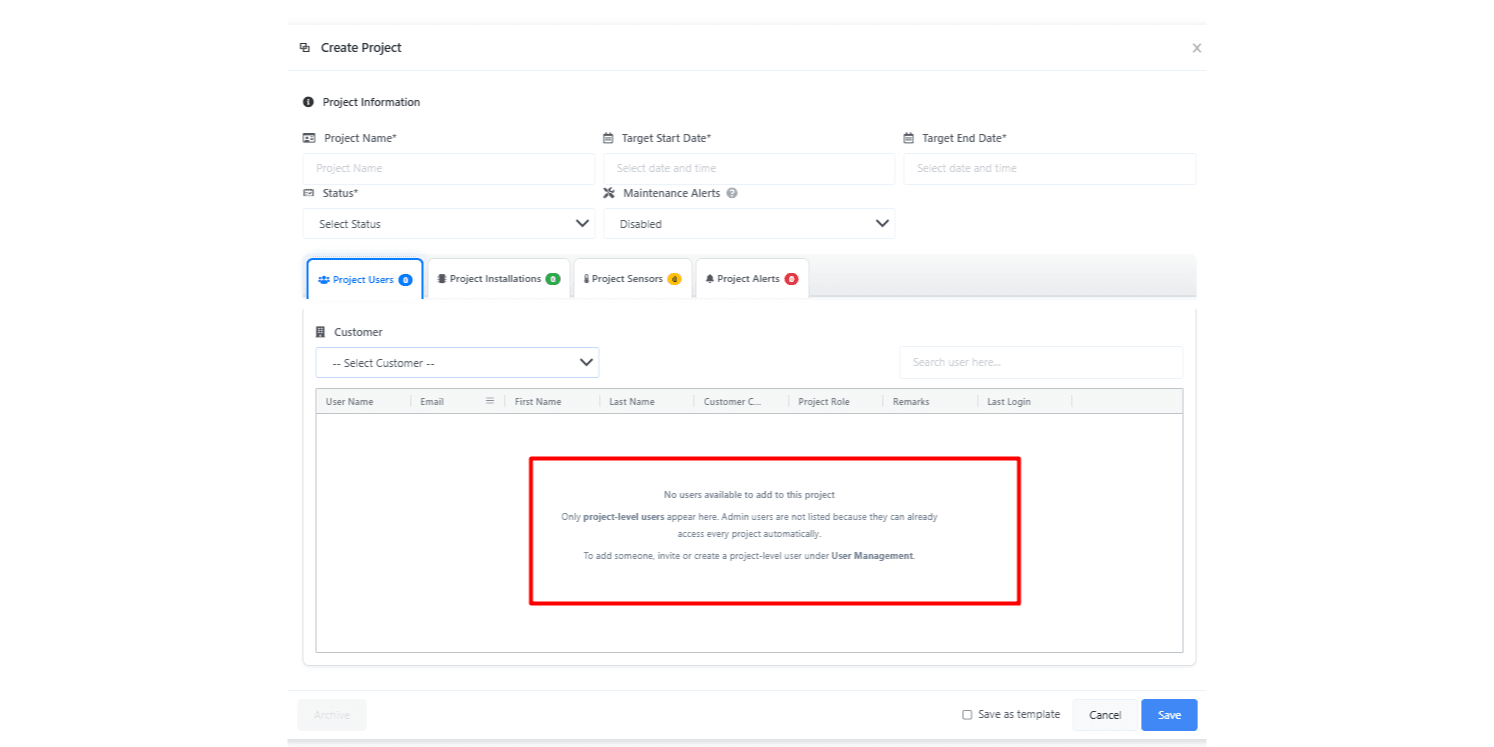1494x747 pixels.
Task: Click the Project Information info icon
Action: click(x=308, y=102)
